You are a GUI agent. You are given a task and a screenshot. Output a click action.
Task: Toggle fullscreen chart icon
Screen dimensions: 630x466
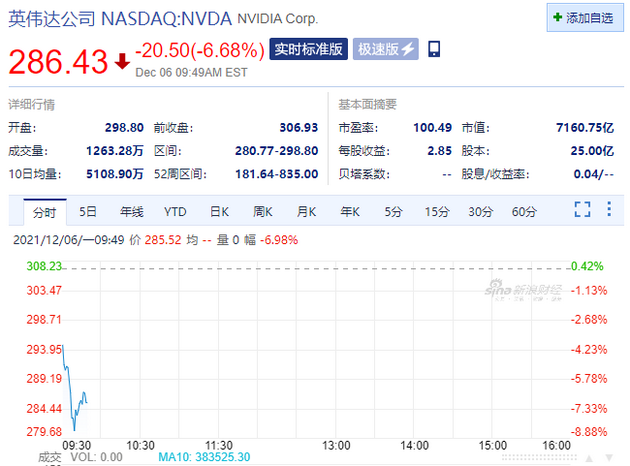pyautogui.click(x=582, y=209)
